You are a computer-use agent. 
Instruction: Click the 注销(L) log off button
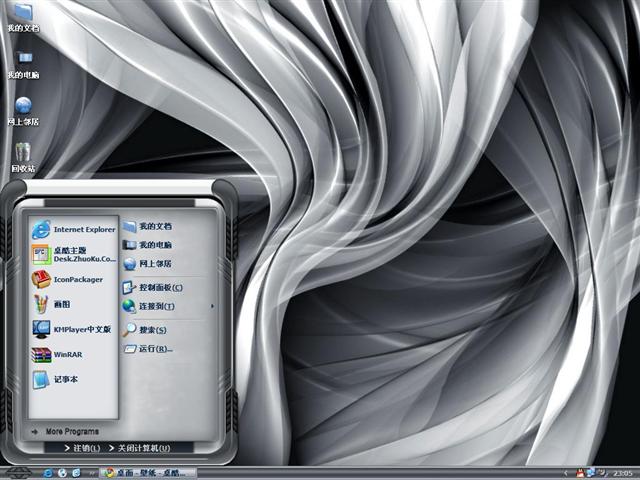coord(86,448)
